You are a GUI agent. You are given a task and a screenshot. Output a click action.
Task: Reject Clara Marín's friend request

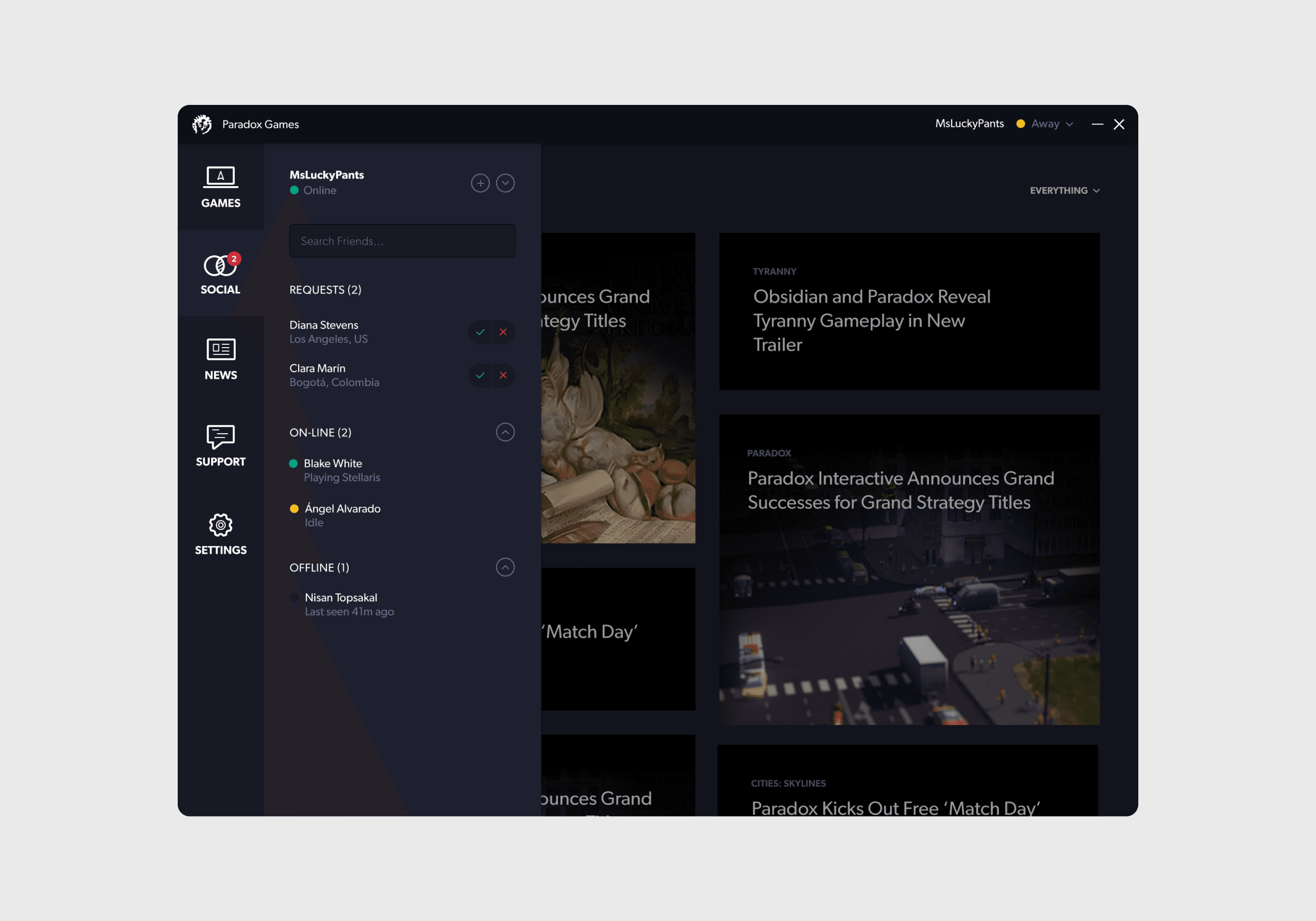(x=503, y=376)
